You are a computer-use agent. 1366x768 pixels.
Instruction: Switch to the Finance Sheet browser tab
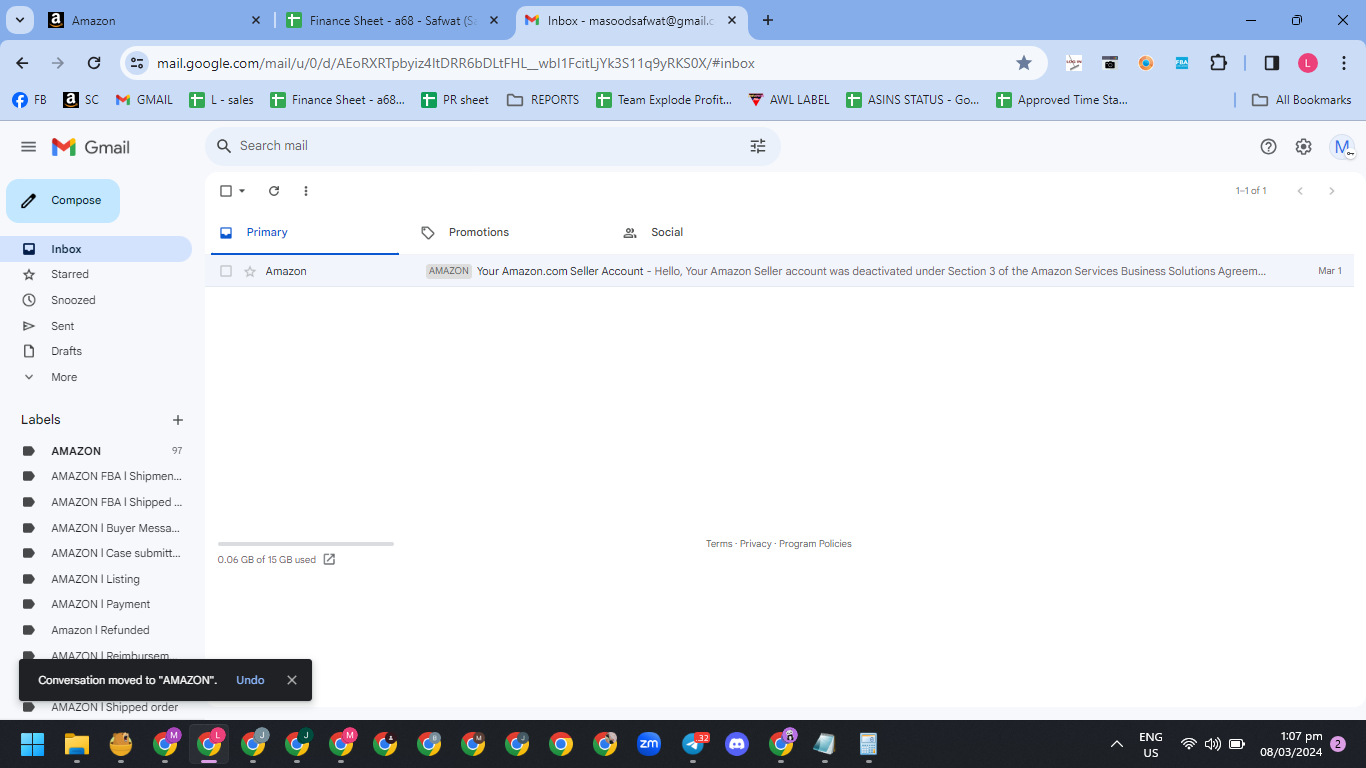point(393,20)
